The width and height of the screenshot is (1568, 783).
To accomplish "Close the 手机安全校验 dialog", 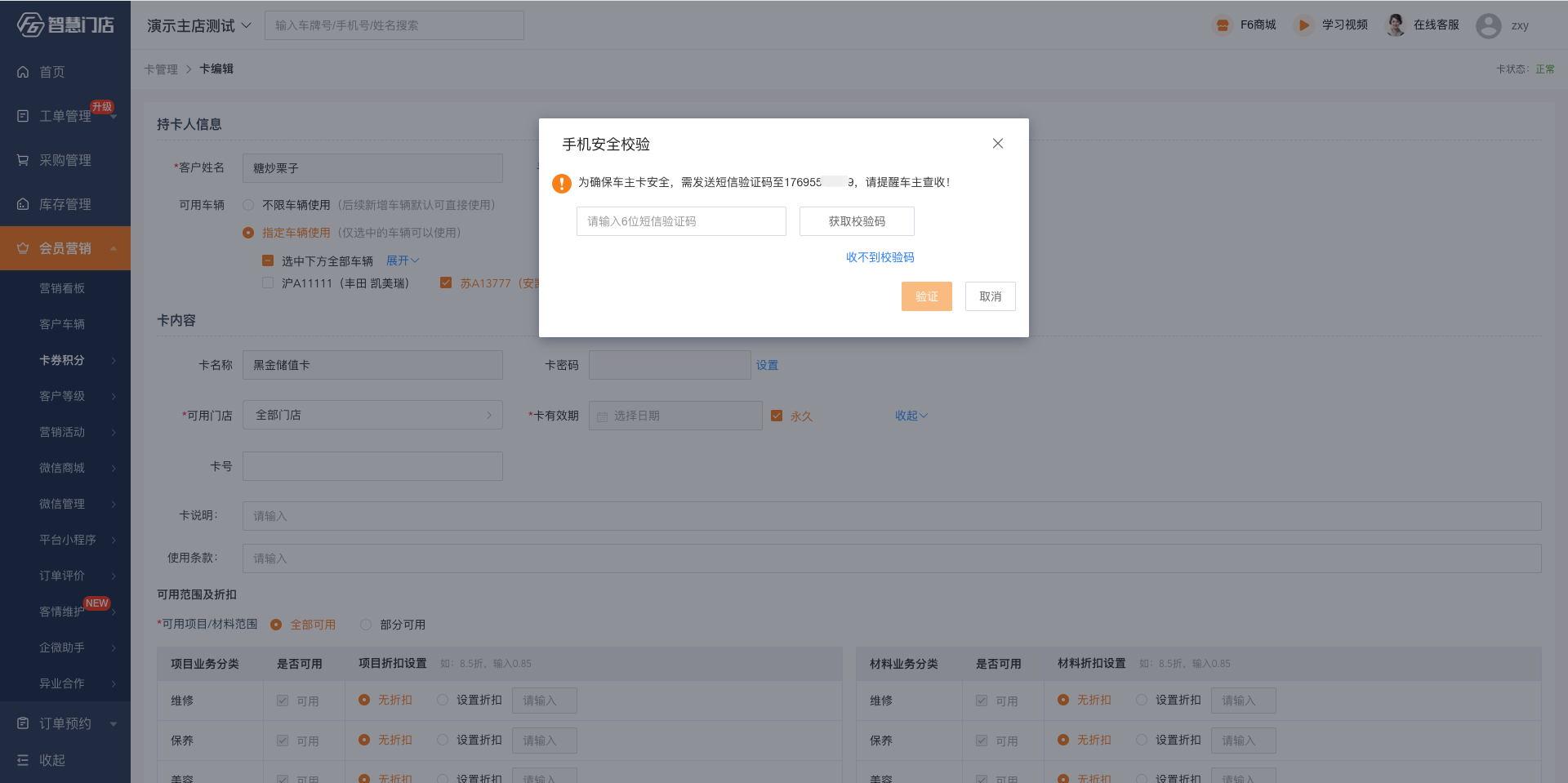I will 997,144.
